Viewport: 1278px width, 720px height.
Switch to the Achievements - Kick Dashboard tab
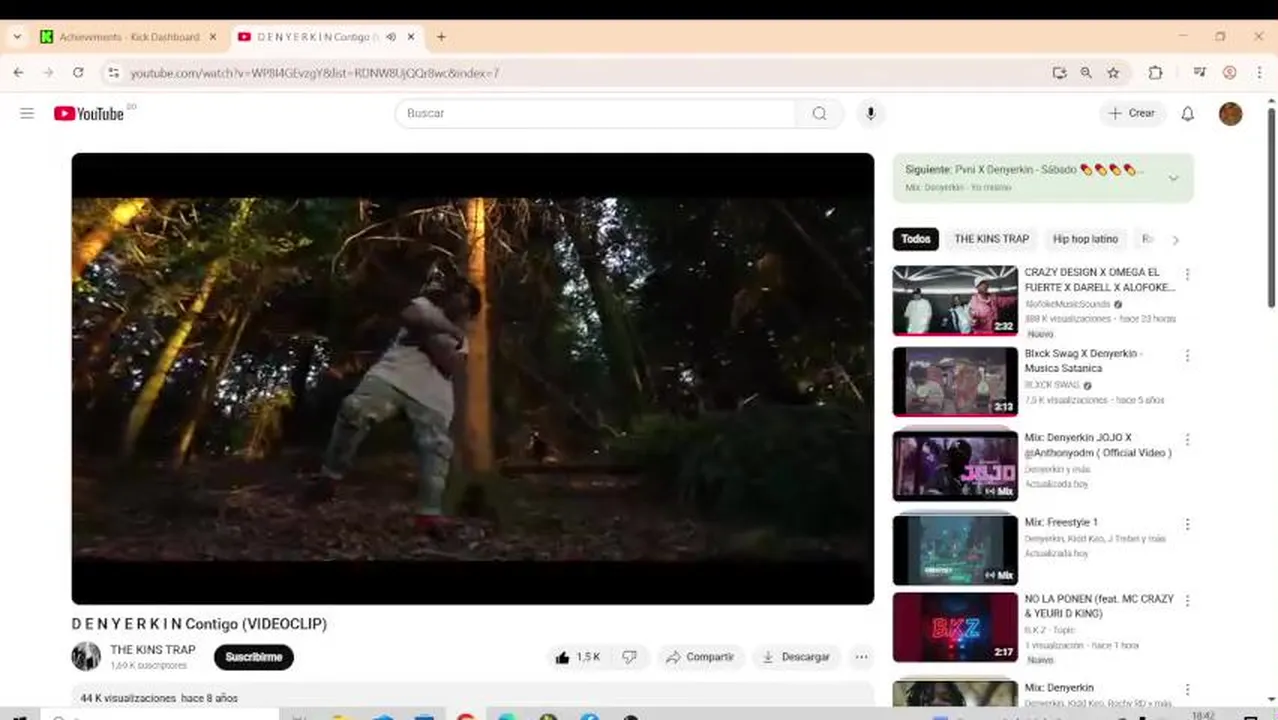(x=128, y=37)
